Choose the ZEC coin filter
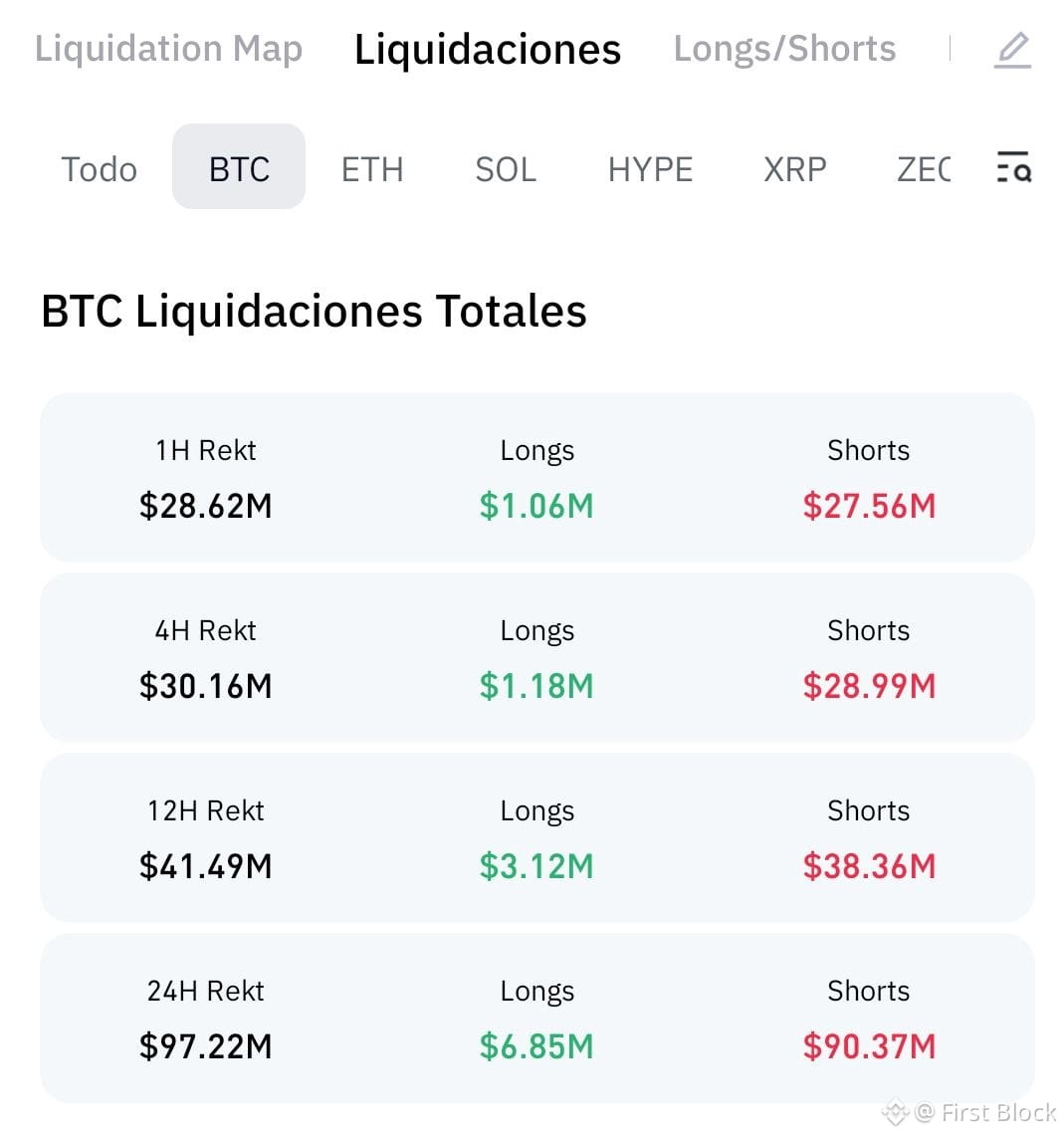 pos(924,169)
